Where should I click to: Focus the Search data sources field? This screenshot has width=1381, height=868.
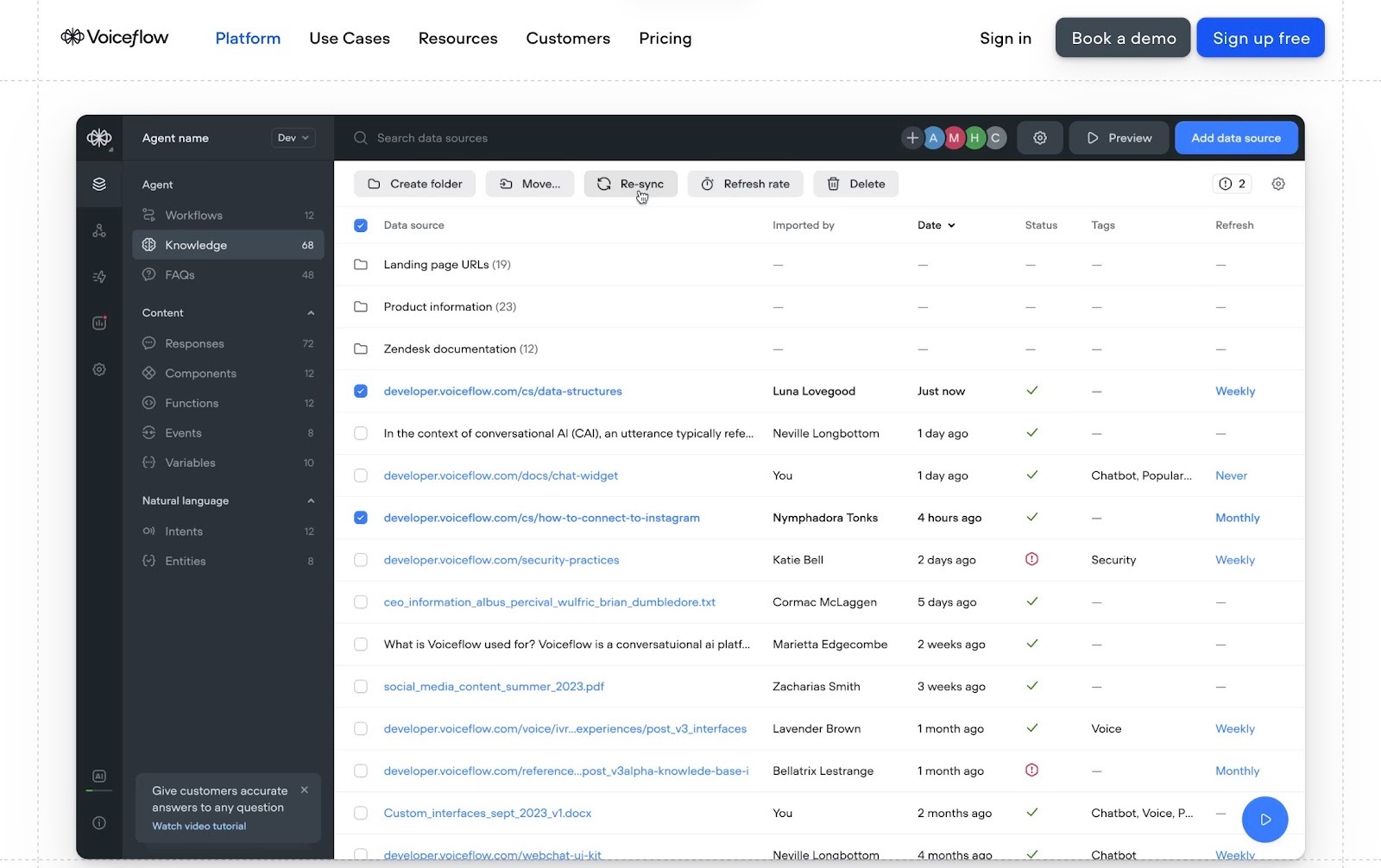[x=621, y=138]
